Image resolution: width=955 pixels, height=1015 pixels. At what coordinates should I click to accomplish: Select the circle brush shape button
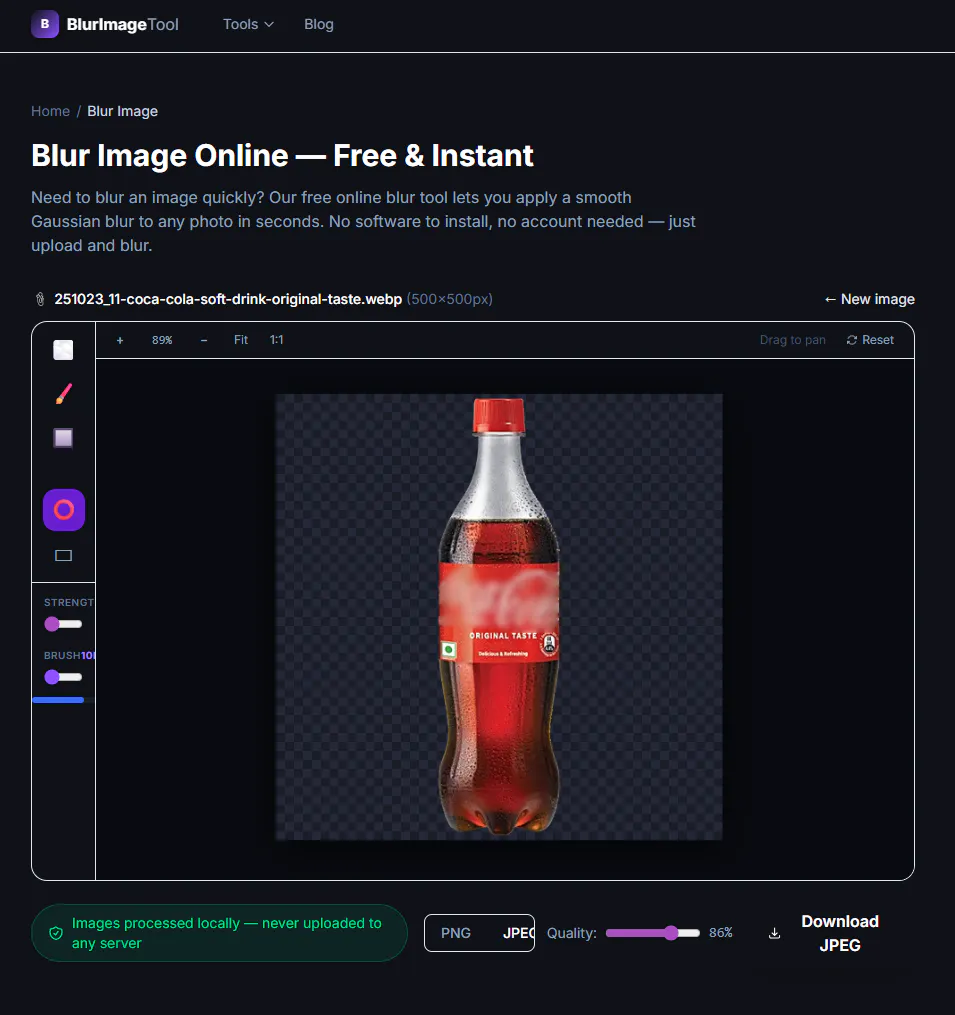(63, 510)
